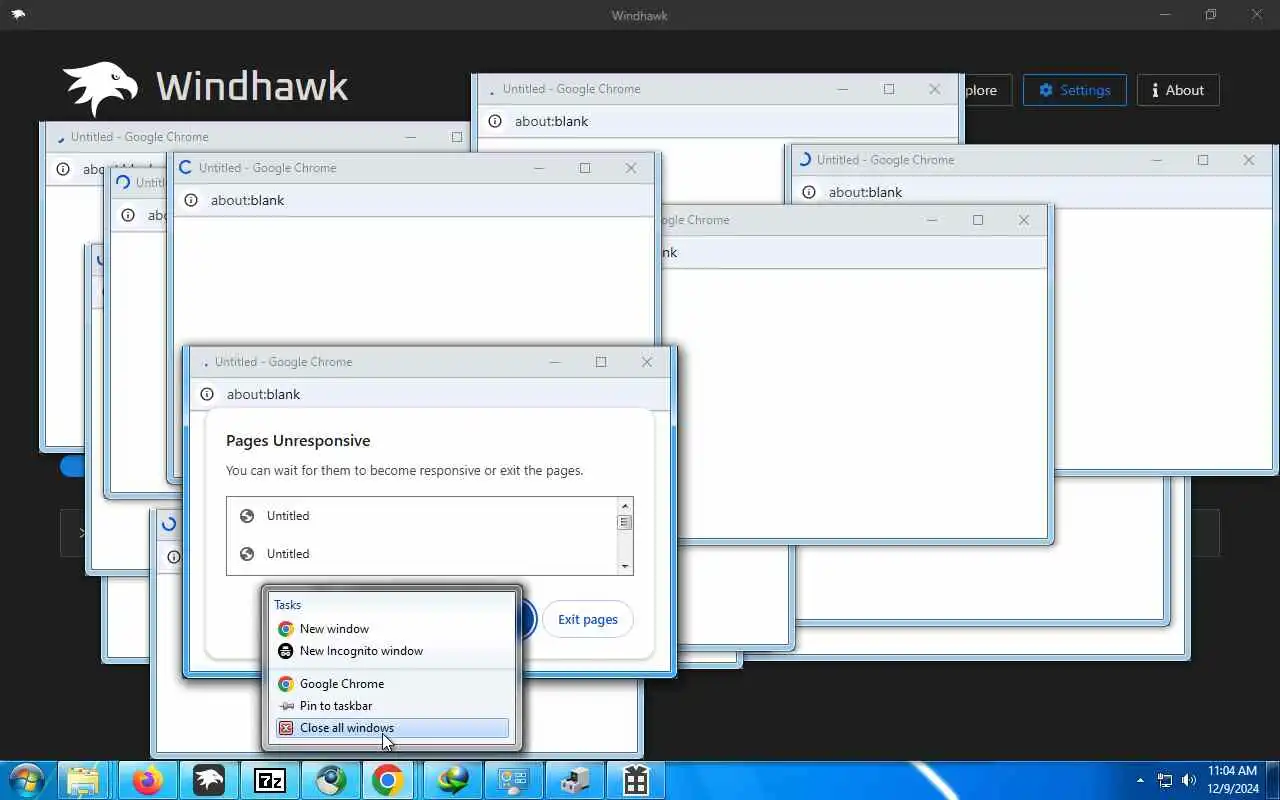Open network status tray icon

point(1165,780)
